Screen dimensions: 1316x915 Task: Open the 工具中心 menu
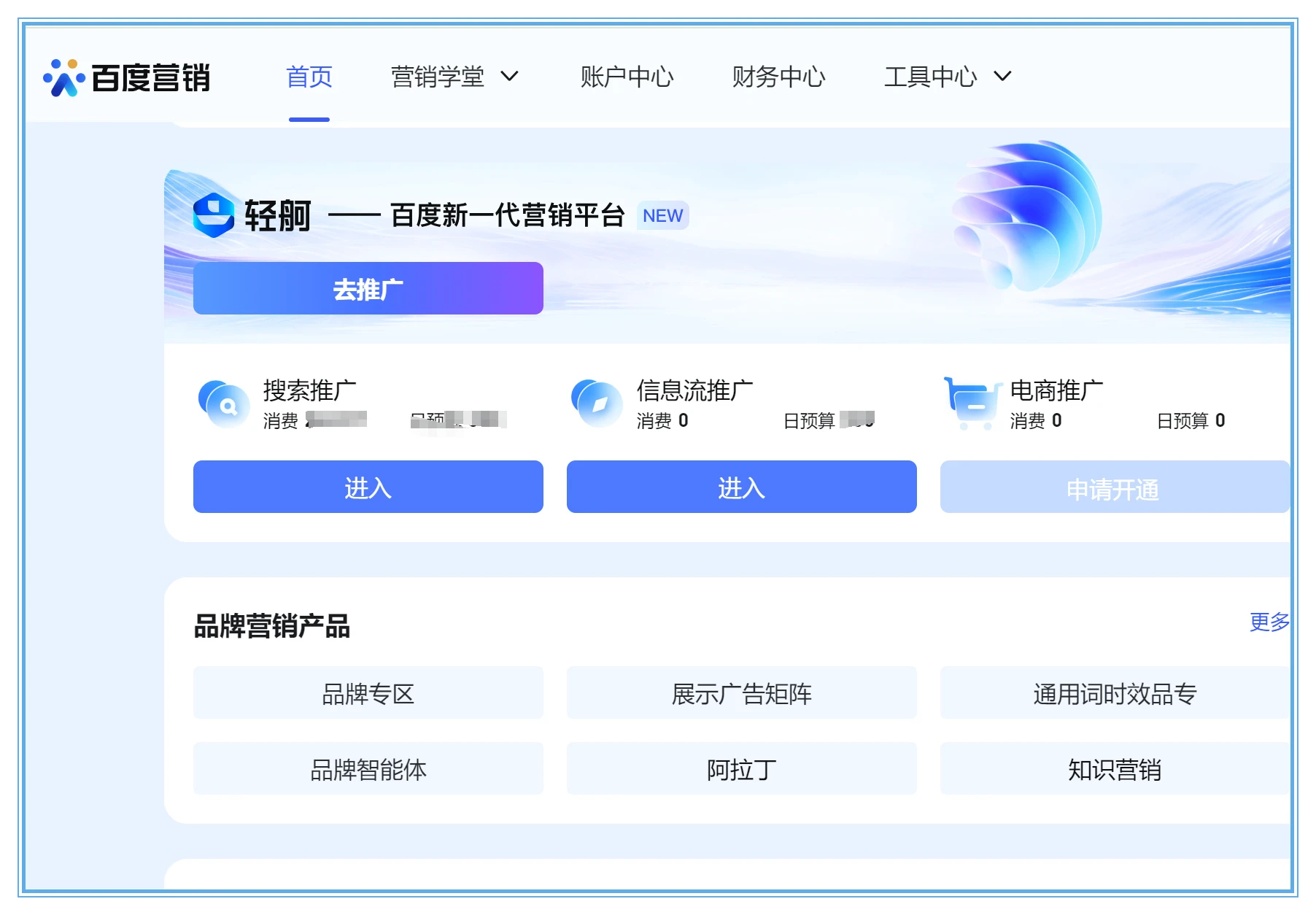(x=930, y=77)
